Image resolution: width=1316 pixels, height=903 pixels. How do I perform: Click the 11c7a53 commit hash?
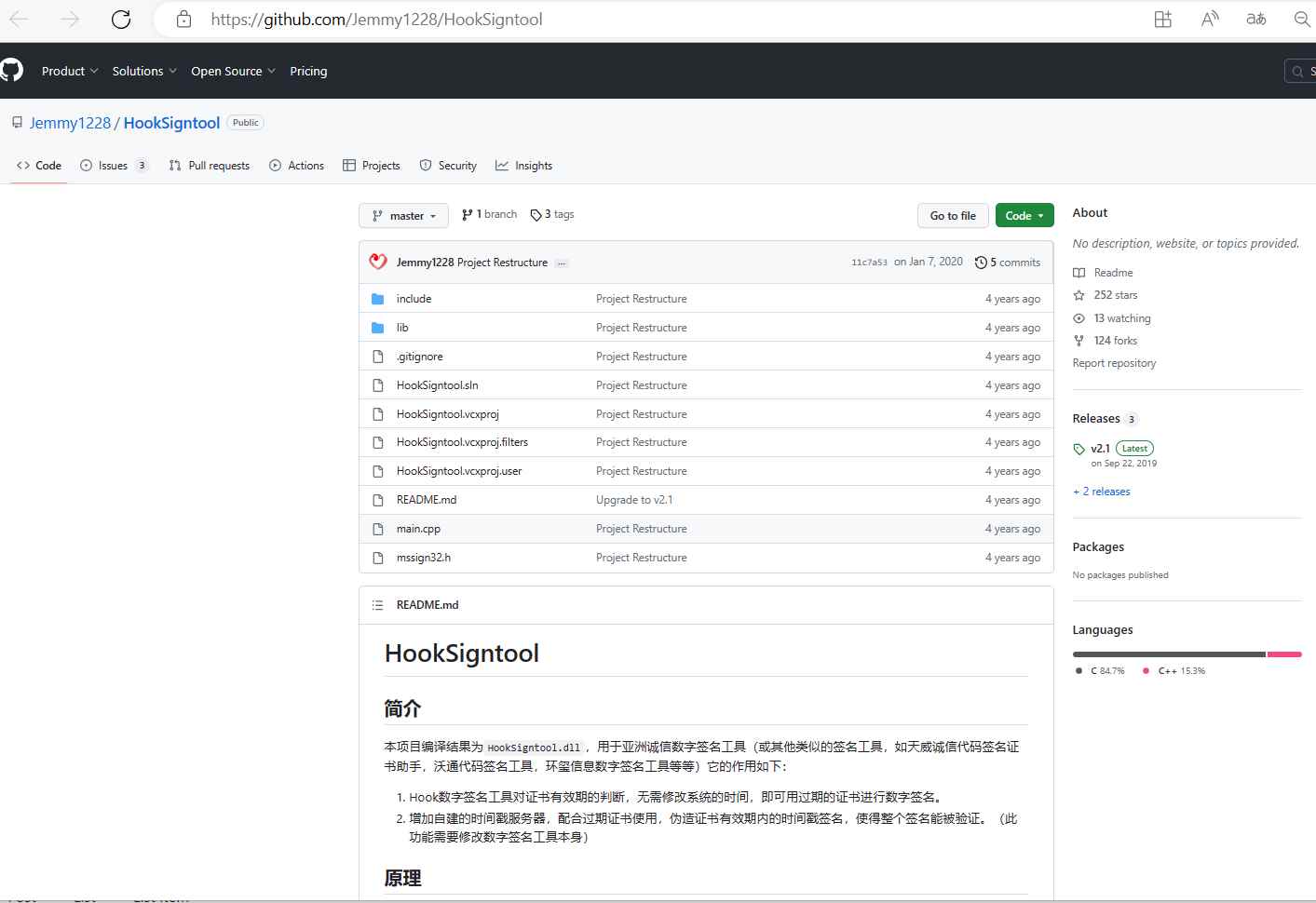click(869, 263)
